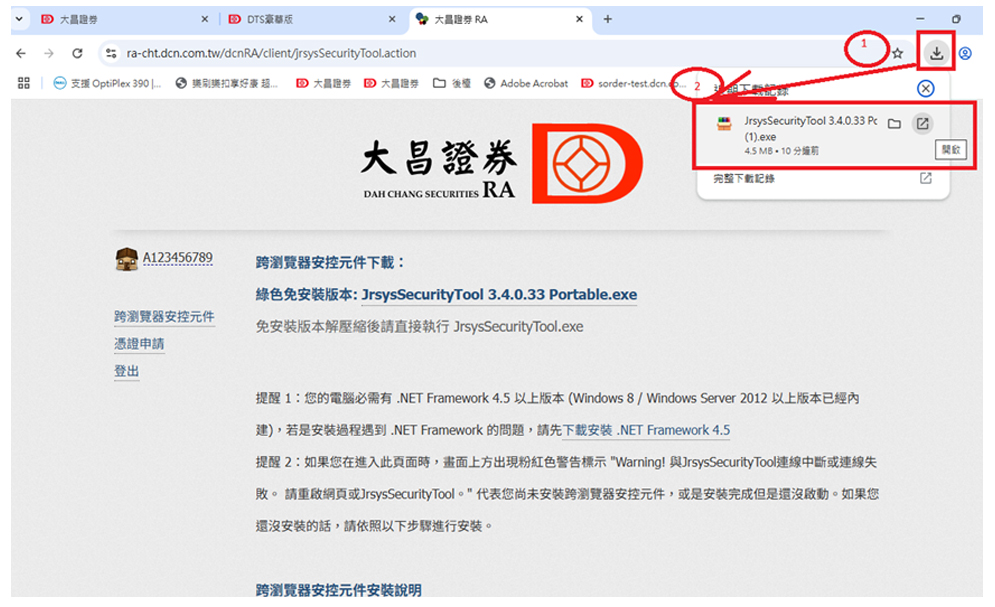This screenshot has height=607, width=995.
Task: Click the reload page icon
Action: [77, 53]
